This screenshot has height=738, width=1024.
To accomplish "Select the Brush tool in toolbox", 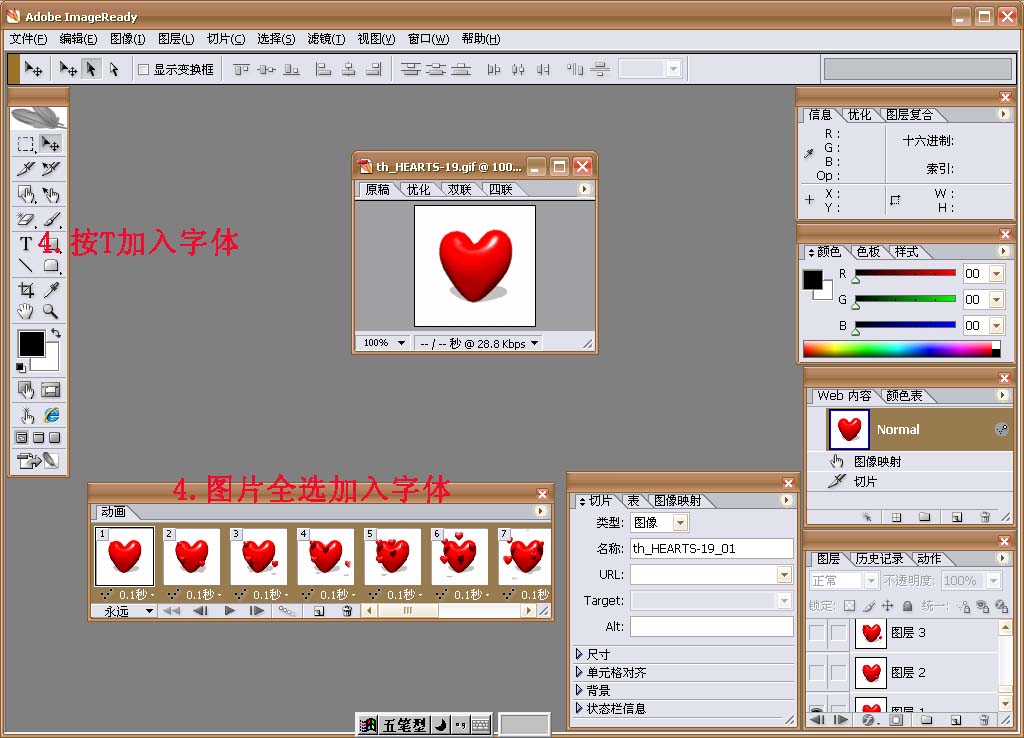I will tap(52, 219).
